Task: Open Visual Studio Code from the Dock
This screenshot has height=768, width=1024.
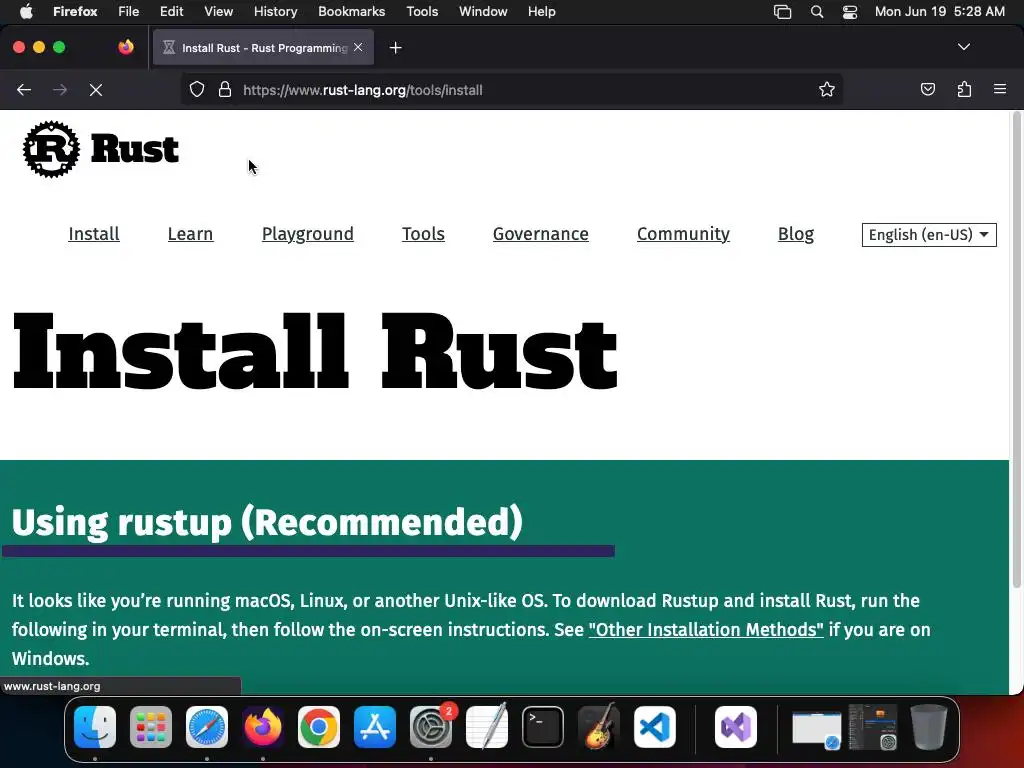Action: point(655,727)
